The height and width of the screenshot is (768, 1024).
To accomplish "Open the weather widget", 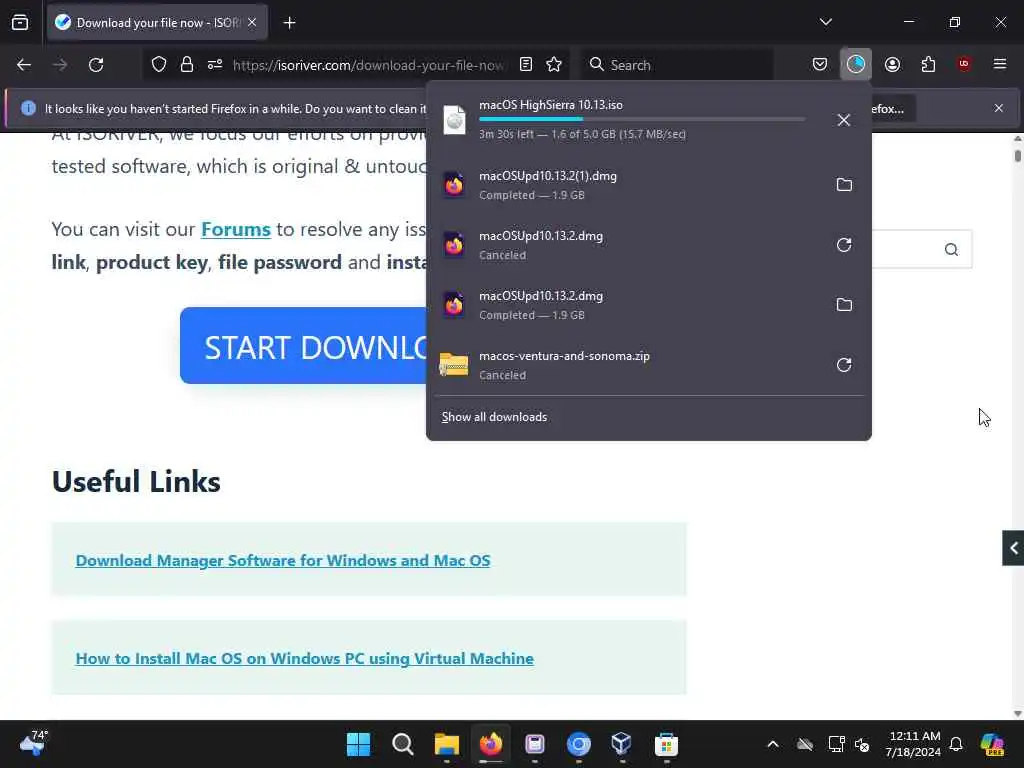I will [x=33, y=743].
